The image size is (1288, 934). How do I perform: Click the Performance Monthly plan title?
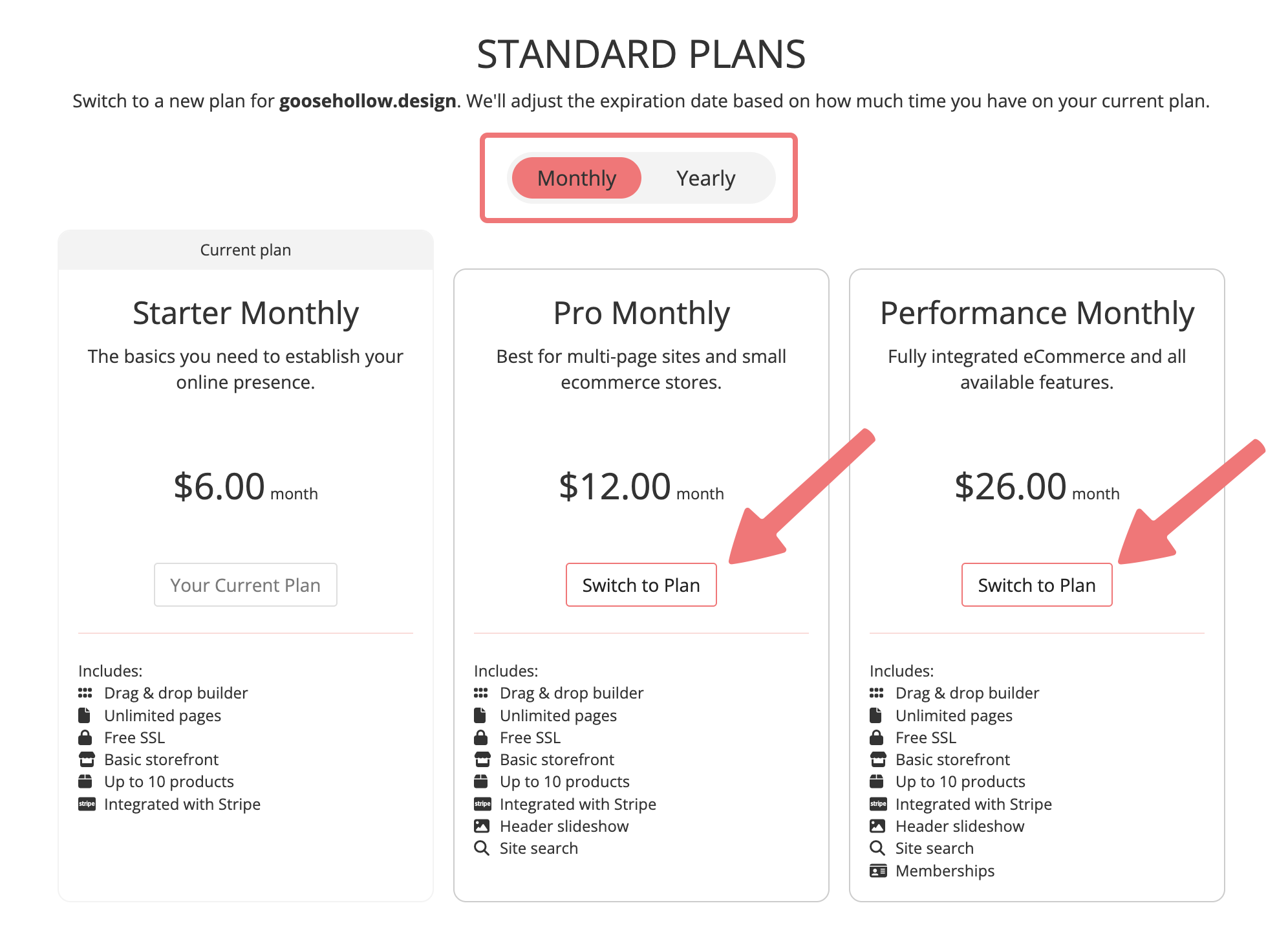tap(1036, 313)
